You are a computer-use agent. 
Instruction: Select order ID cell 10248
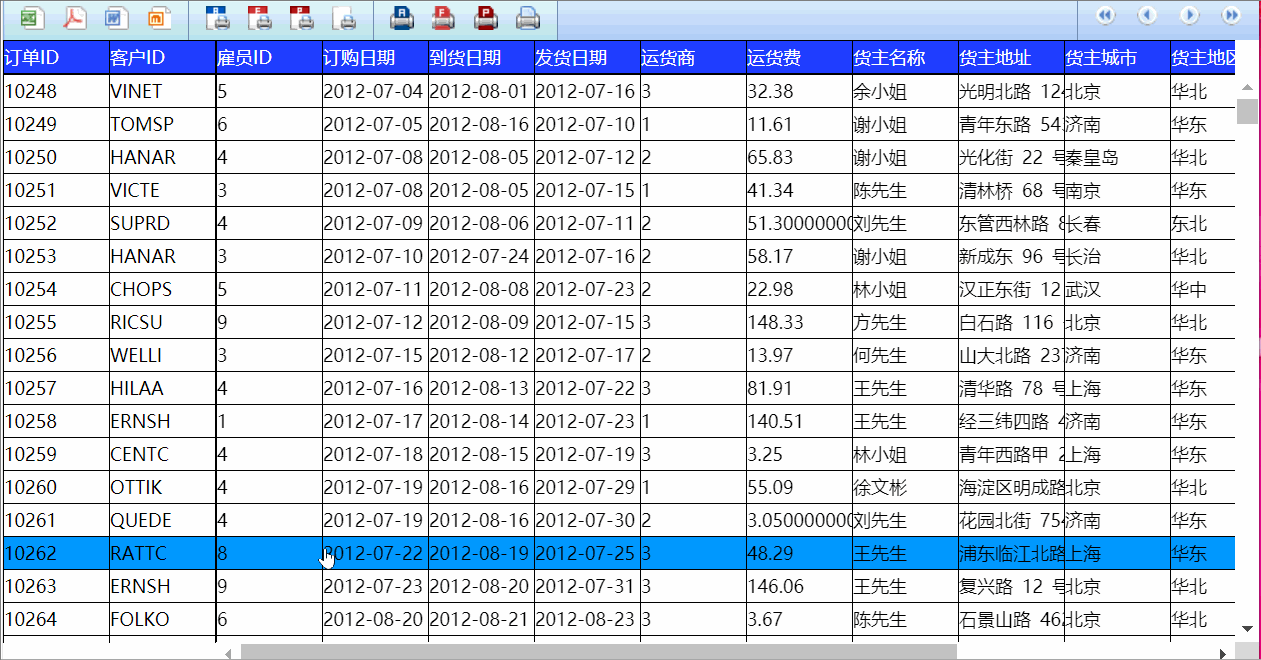coord(55,91)
